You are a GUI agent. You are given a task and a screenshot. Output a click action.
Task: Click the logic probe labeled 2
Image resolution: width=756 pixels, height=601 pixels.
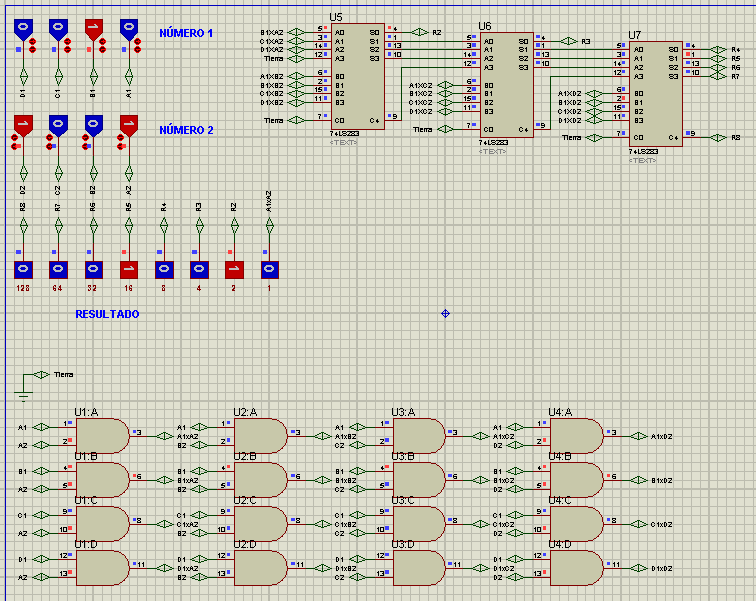(x=234, y=269)
